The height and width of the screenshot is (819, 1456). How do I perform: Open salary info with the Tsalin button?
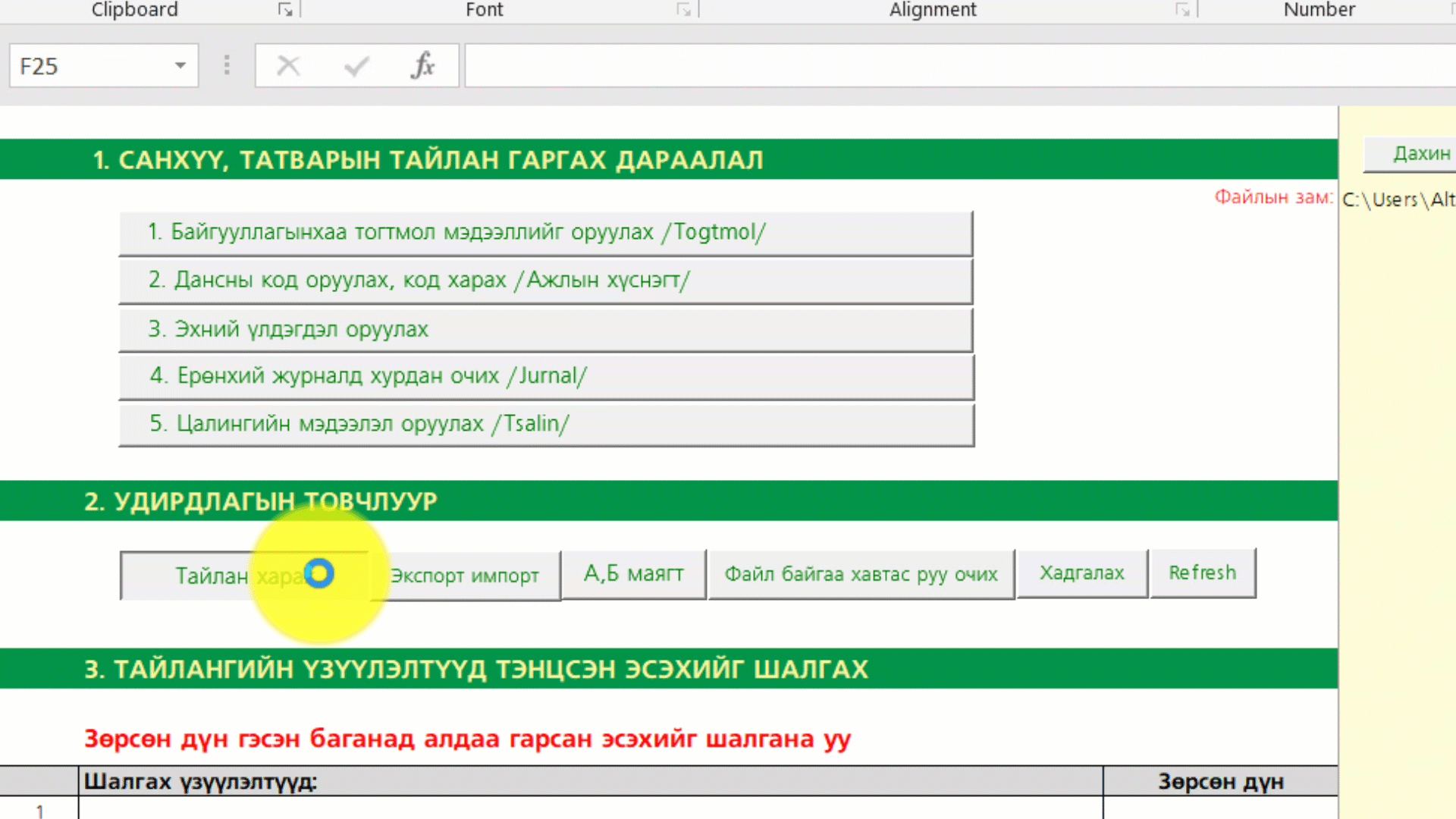pyautogui.click(x=545, y=424)
